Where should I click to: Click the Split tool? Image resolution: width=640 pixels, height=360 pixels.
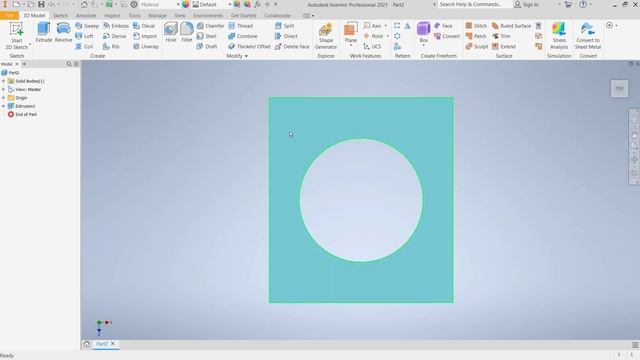pyautogui.click(x=284, y=26)
